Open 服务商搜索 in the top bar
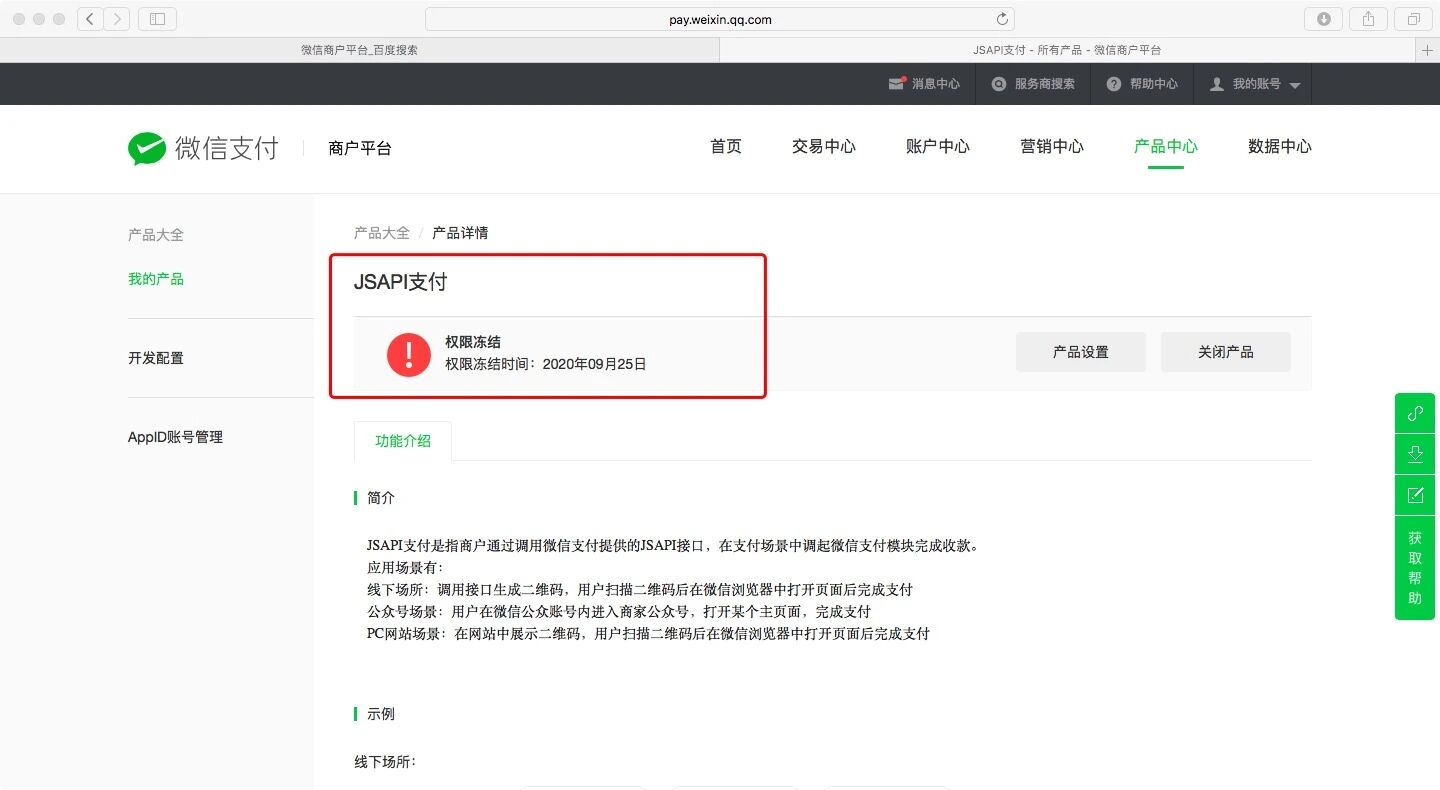The image size is (1440, 790). pyautogui.click(x=1033, y=84)
